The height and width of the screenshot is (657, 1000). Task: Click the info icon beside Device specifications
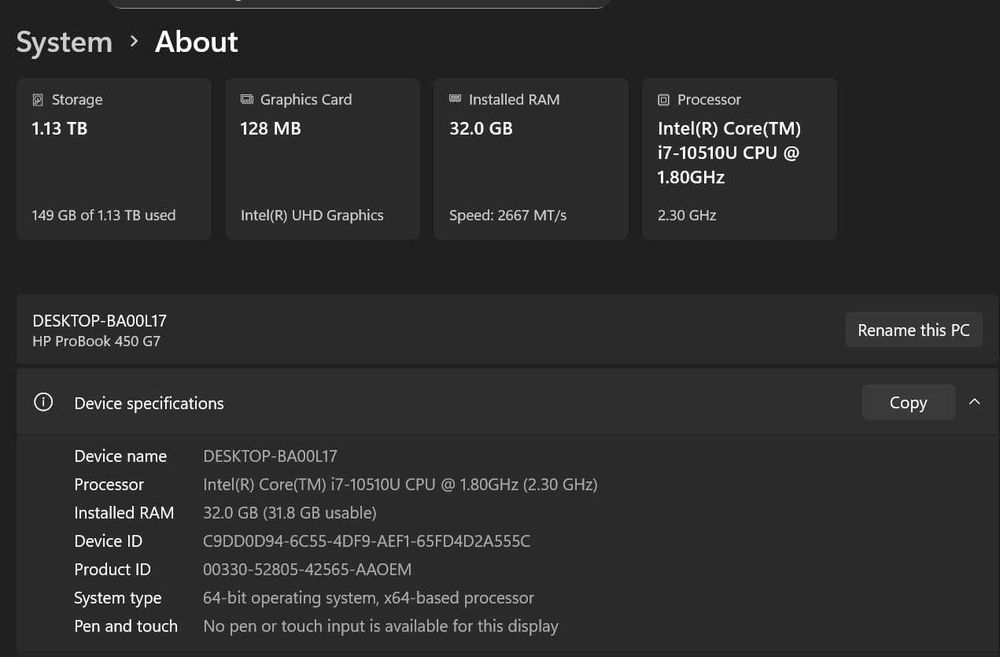coord(43,403)
